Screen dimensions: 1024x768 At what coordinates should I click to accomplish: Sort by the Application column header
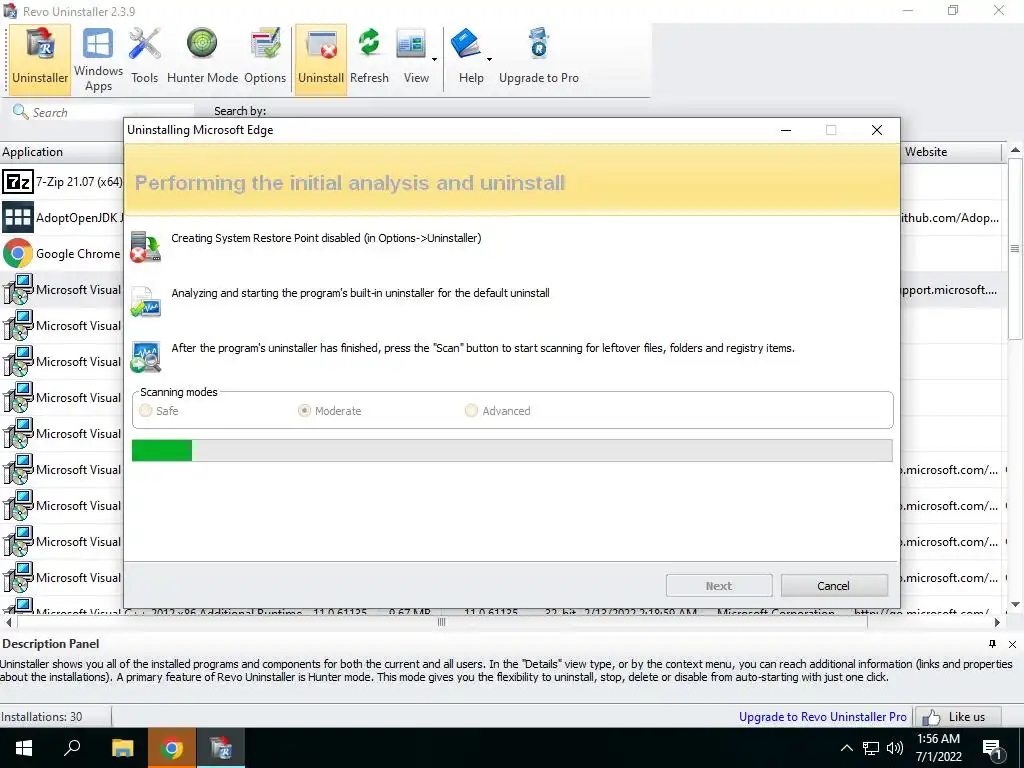pos(62,152)
